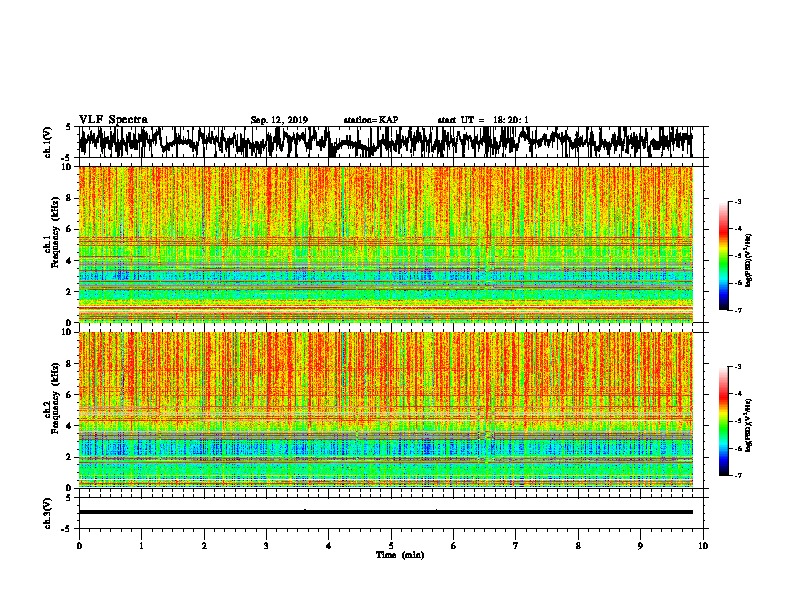
Task: Click the date text "Sep. 12, 2019"
Action: [x=279, y=120]
